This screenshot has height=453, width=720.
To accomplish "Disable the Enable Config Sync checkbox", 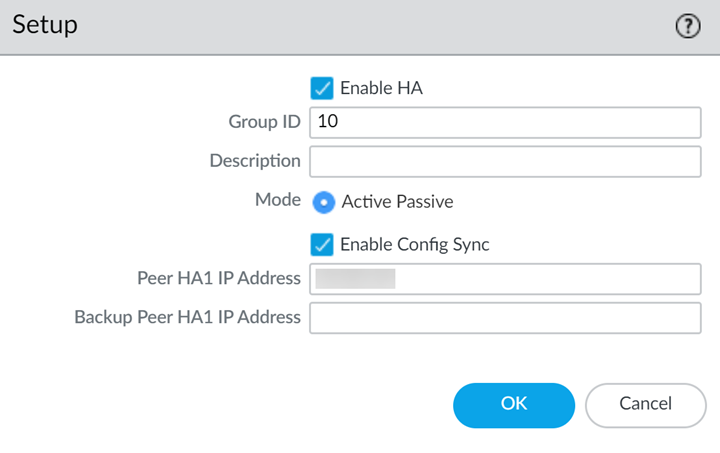I will coord(322,244).
